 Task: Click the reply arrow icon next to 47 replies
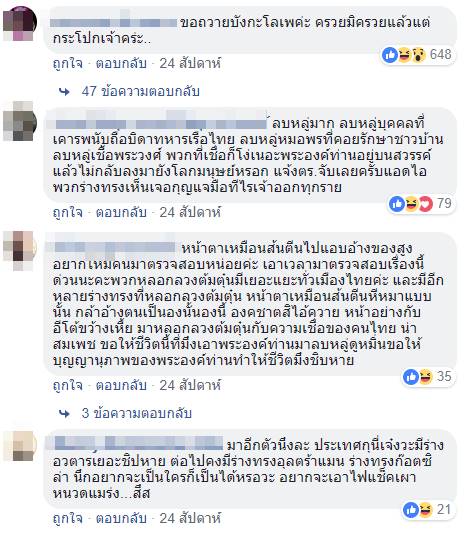coord(65,92)
